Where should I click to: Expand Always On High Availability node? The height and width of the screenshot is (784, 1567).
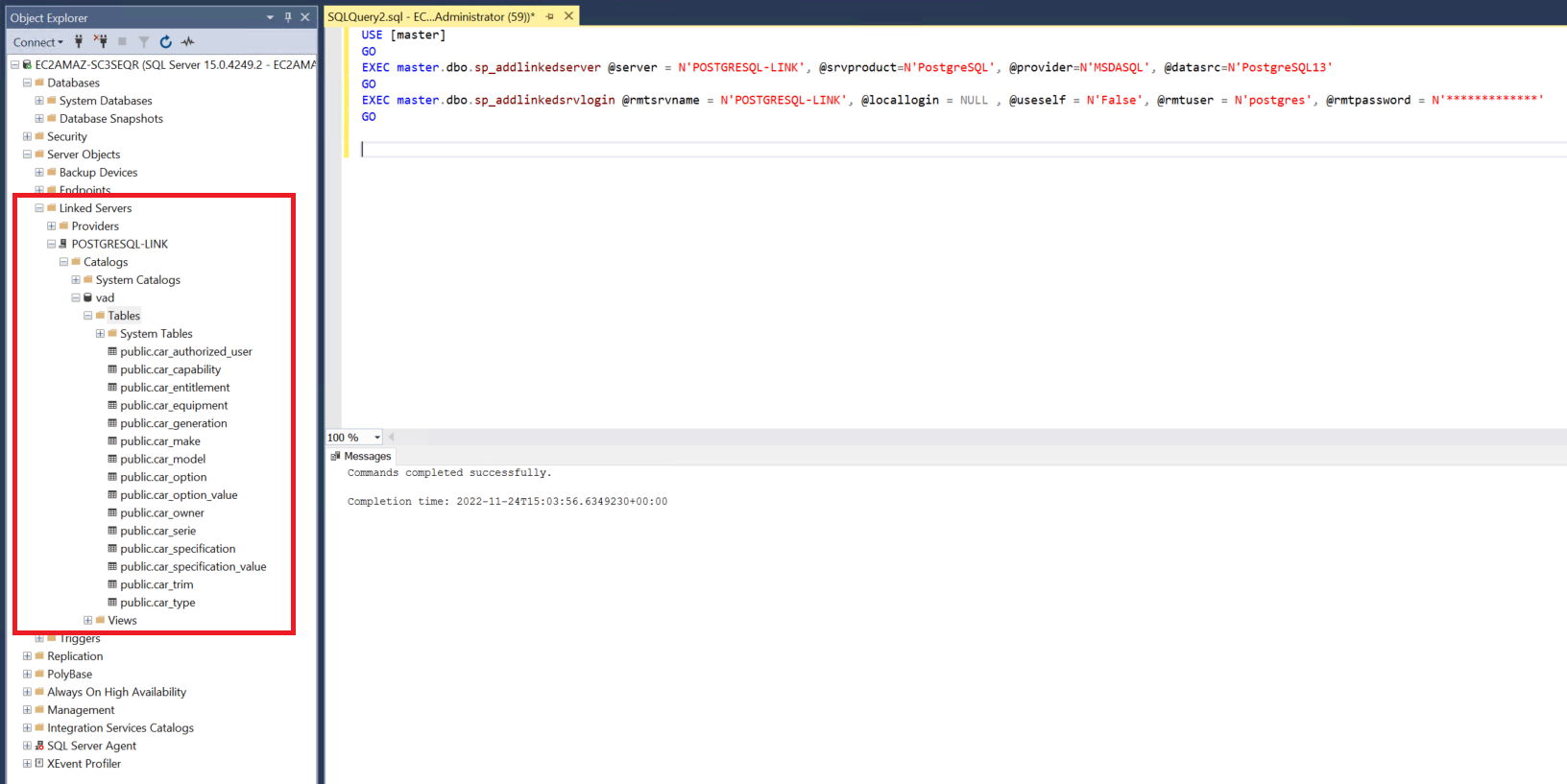(x=27, y=692)
